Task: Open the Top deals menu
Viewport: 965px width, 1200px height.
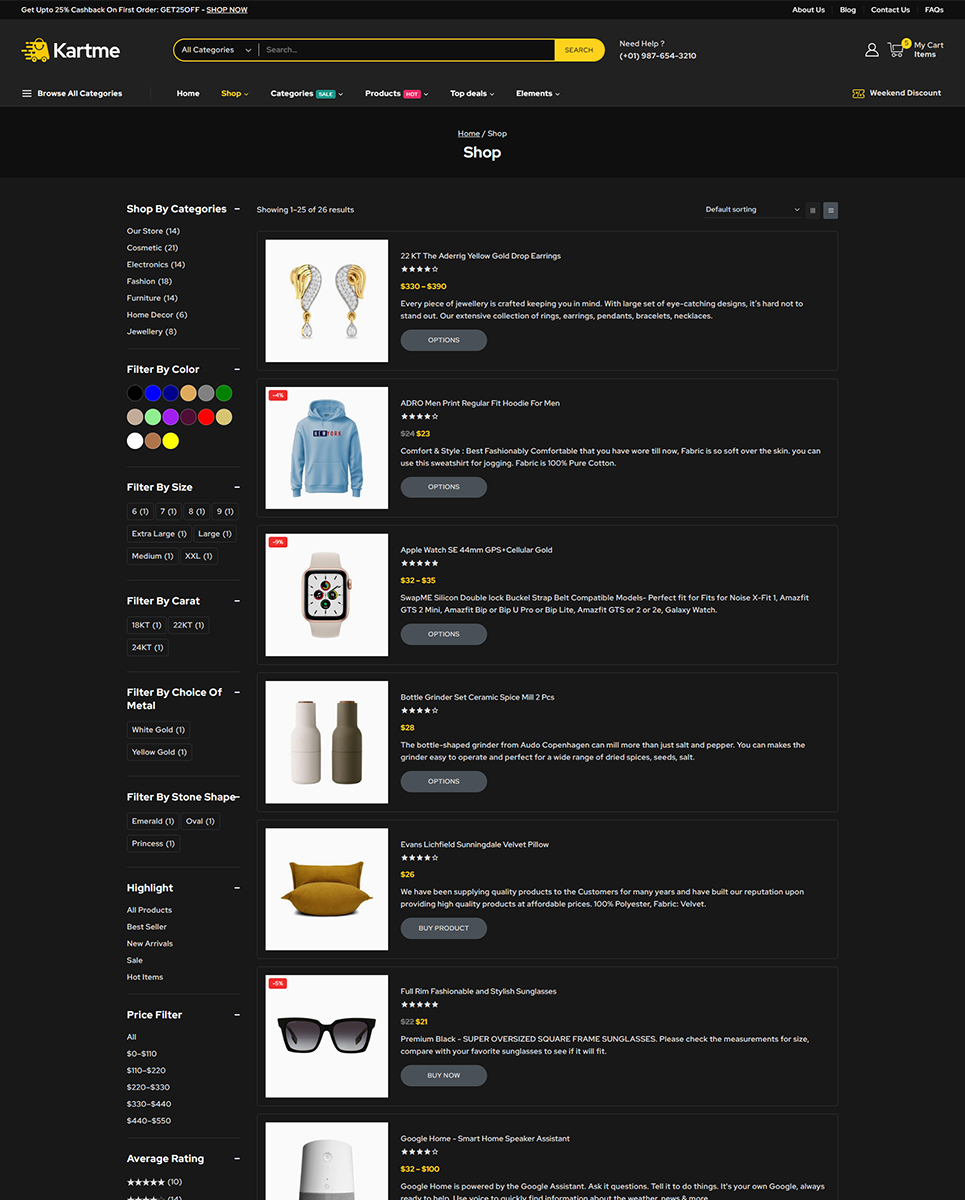Action: [472, 94]
